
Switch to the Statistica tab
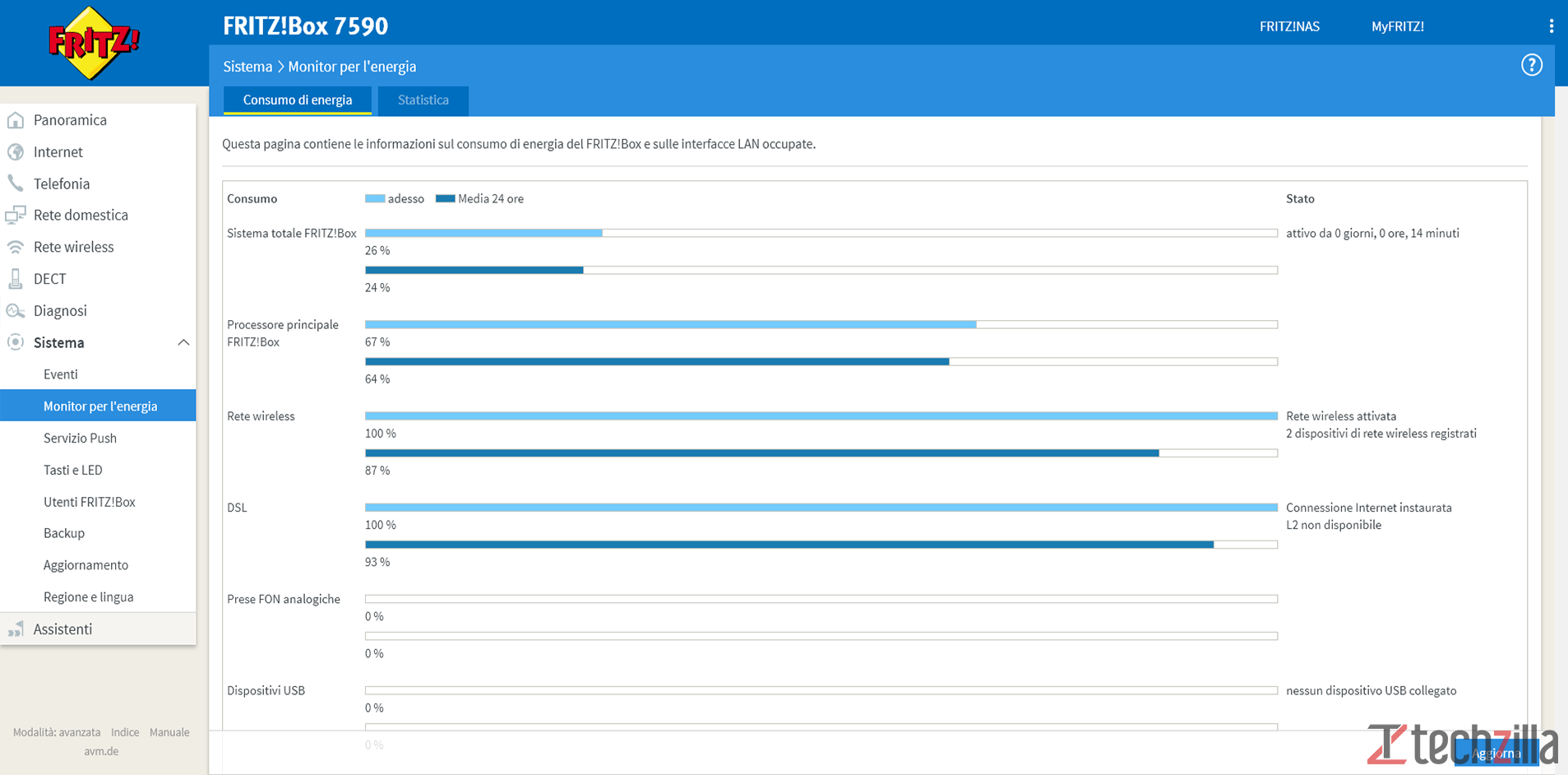point(423,100)
